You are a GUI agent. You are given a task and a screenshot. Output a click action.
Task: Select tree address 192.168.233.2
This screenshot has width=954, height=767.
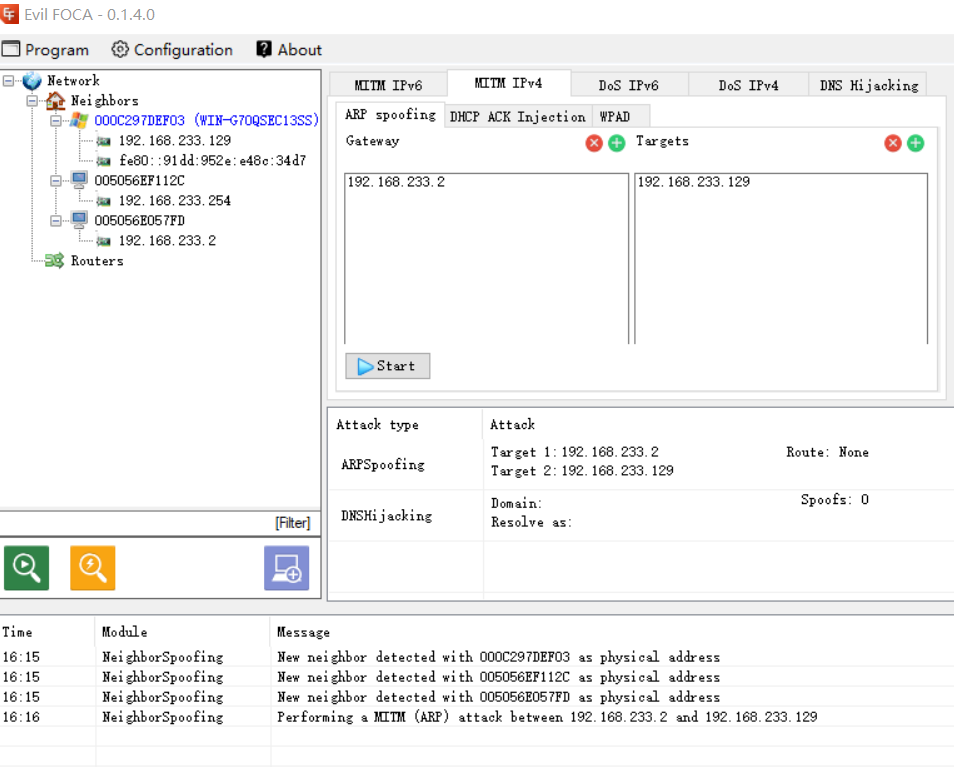coord(167,240)
